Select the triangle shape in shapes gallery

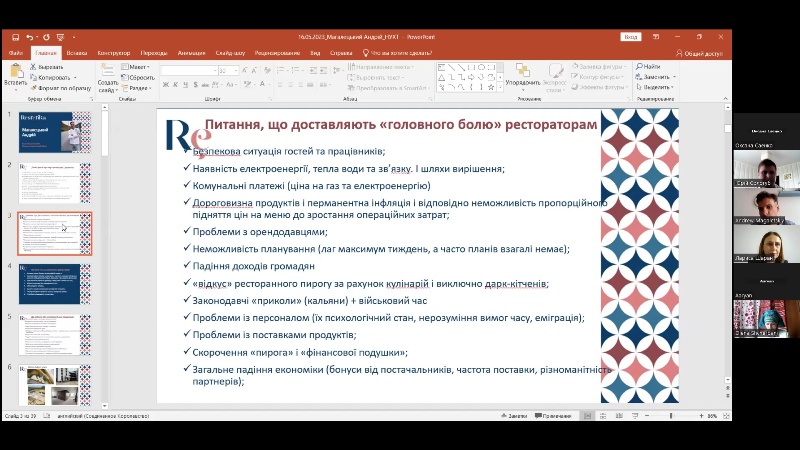point(442,77)
